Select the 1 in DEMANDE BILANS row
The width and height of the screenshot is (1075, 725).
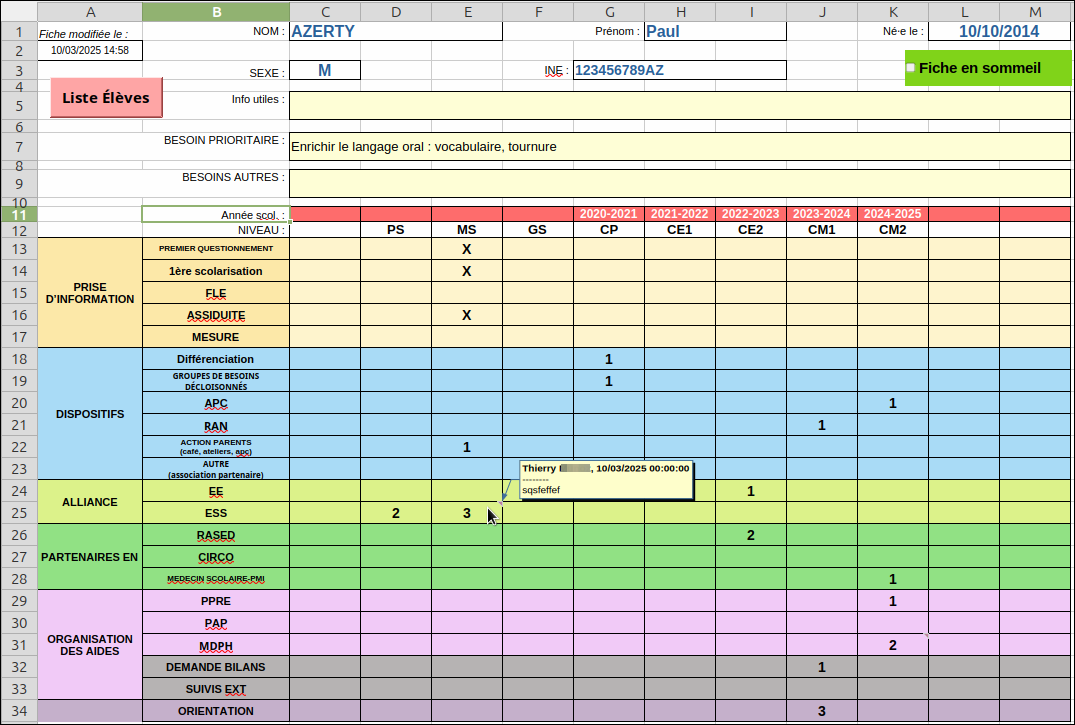click(x=821, y=667)
